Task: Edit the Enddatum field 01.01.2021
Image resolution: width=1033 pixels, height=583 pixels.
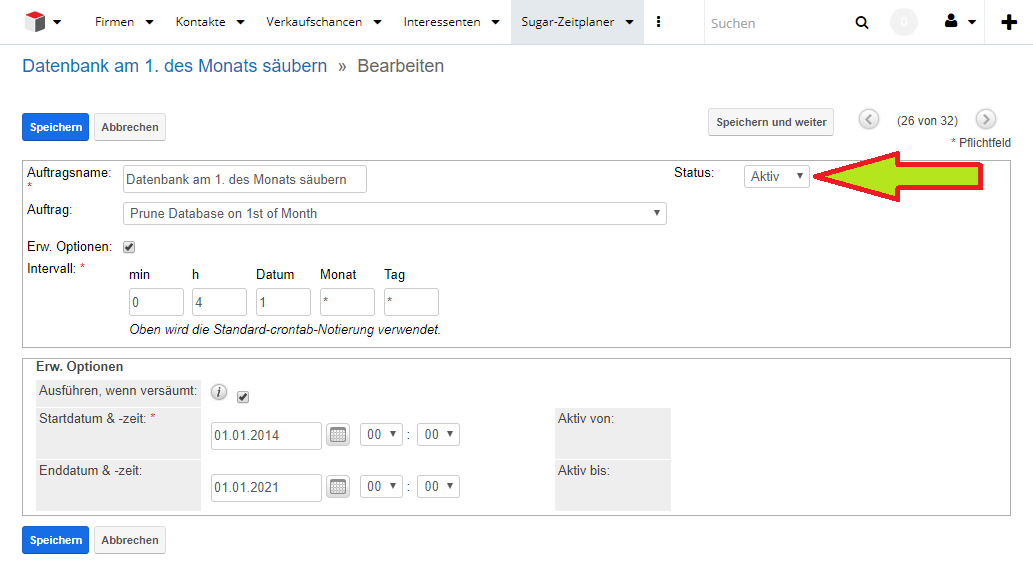Action: pos(266,487)
